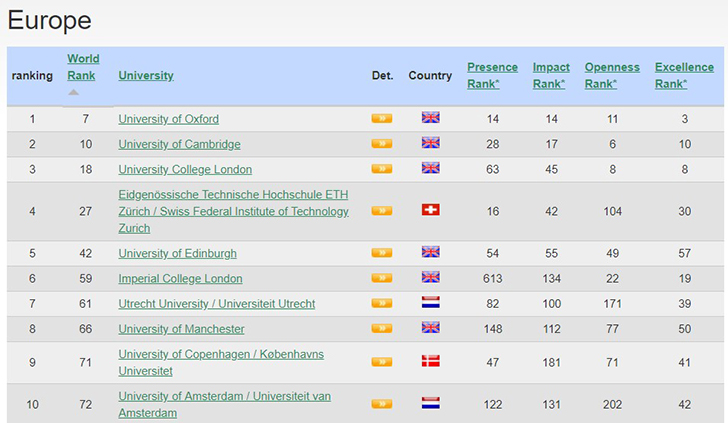Screen dimensions: 728x423
Task: Click details icon for University of Manchester
Action: click(381, 328)
